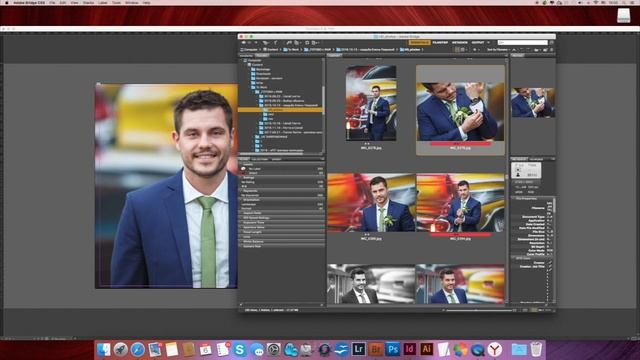Image resolution: width=640 pixels, height=360 pixels.
Task: Switch to the FILMSTRIP workspace
Action: click(440, 42)
